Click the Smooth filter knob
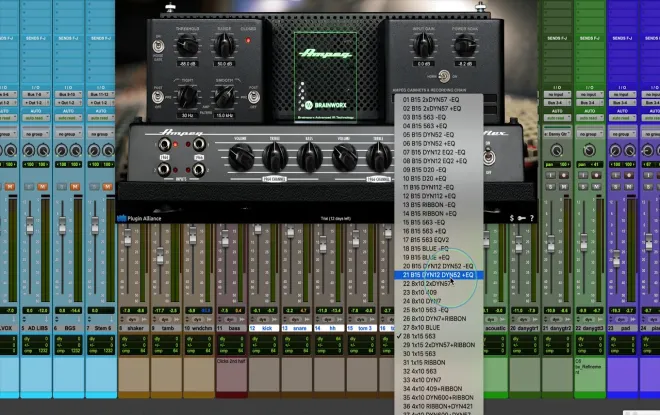Screen dimensions: 660x415 224,97
